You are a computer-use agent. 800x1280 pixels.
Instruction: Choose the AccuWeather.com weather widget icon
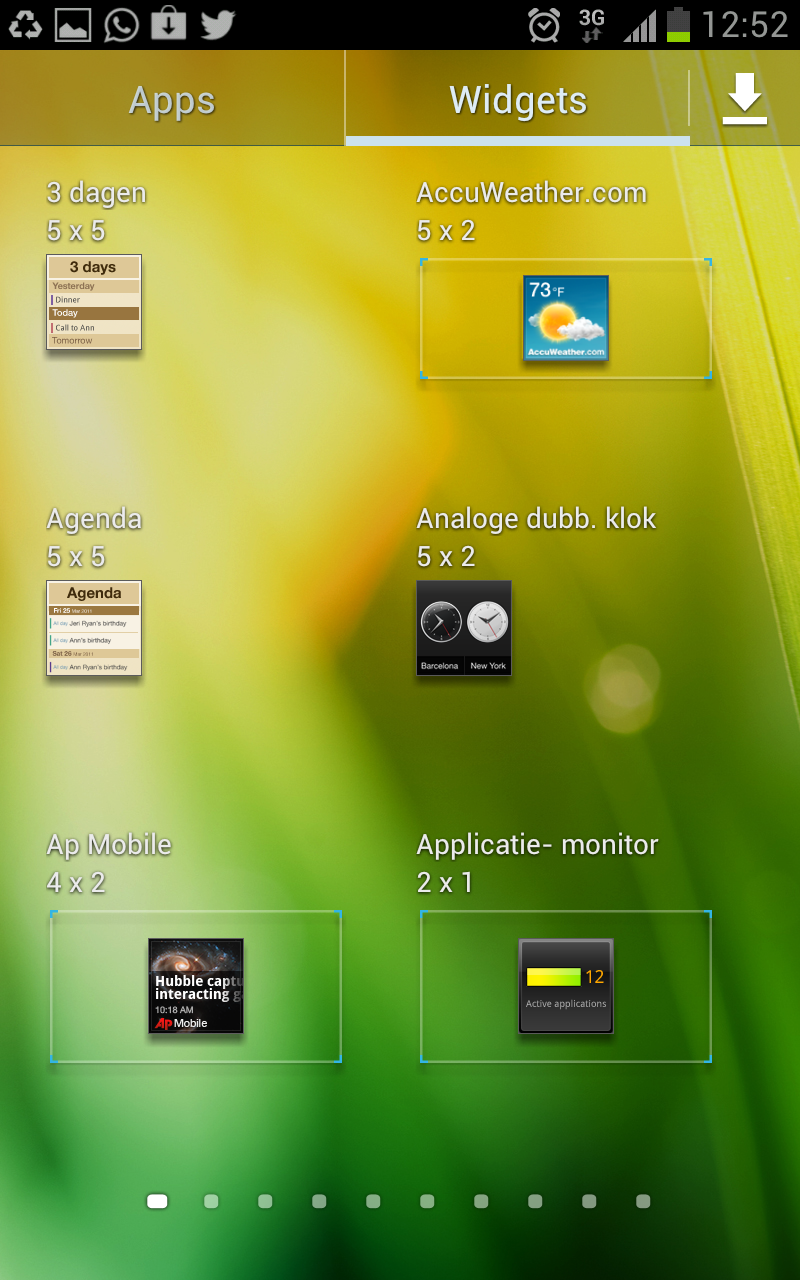566,318
